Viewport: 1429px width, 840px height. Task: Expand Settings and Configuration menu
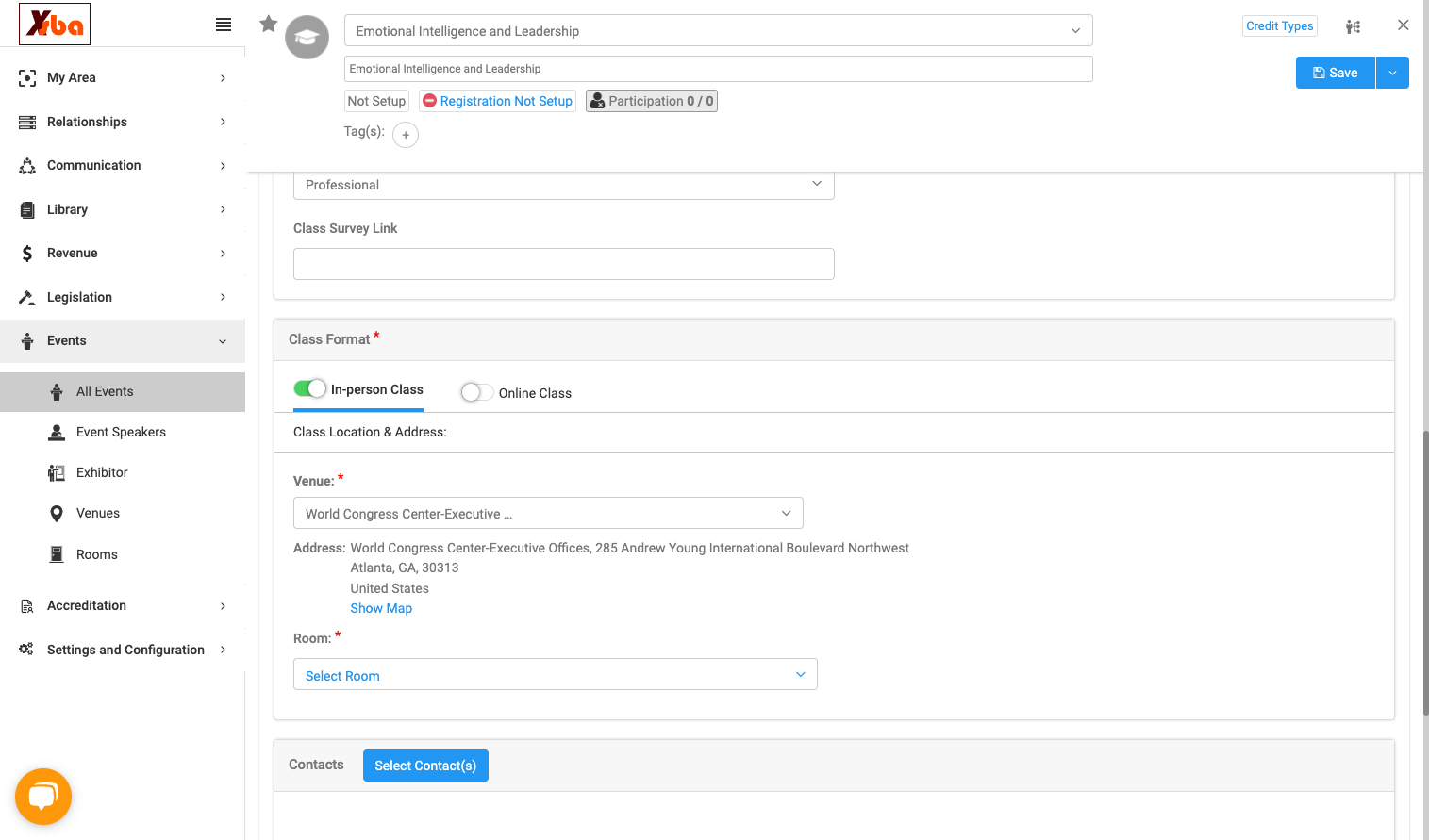pyautogui.click(x=123, y=650)
